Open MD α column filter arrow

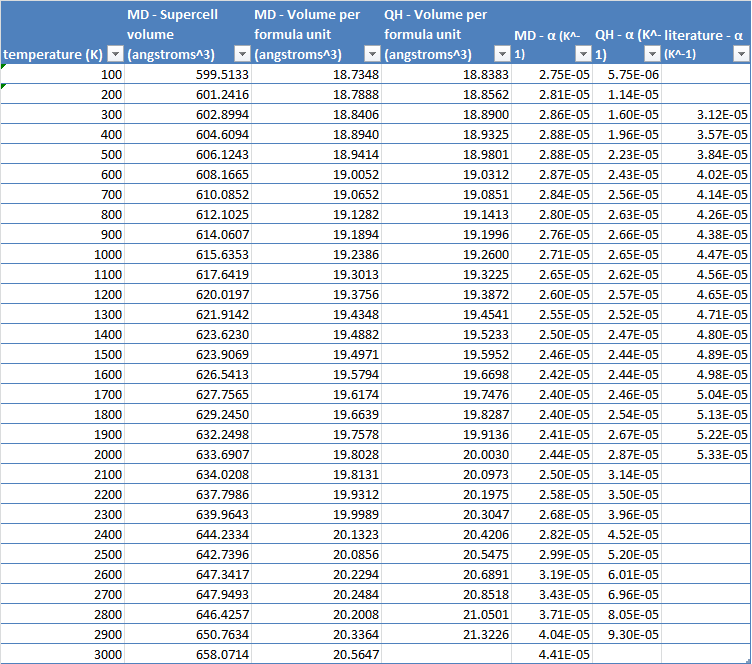tap(583, 54)
